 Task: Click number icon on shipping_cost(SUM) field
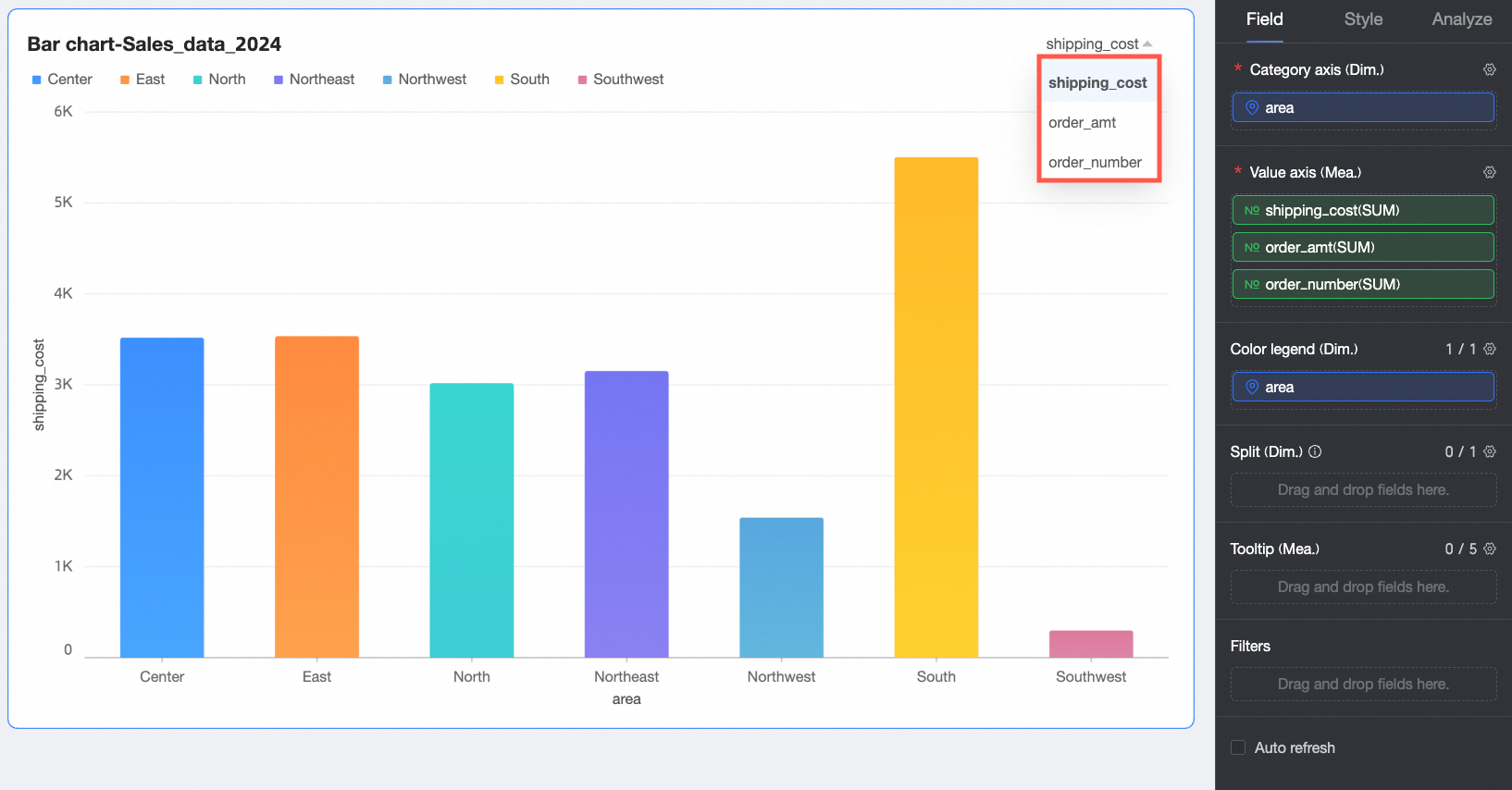(1251, 210)
